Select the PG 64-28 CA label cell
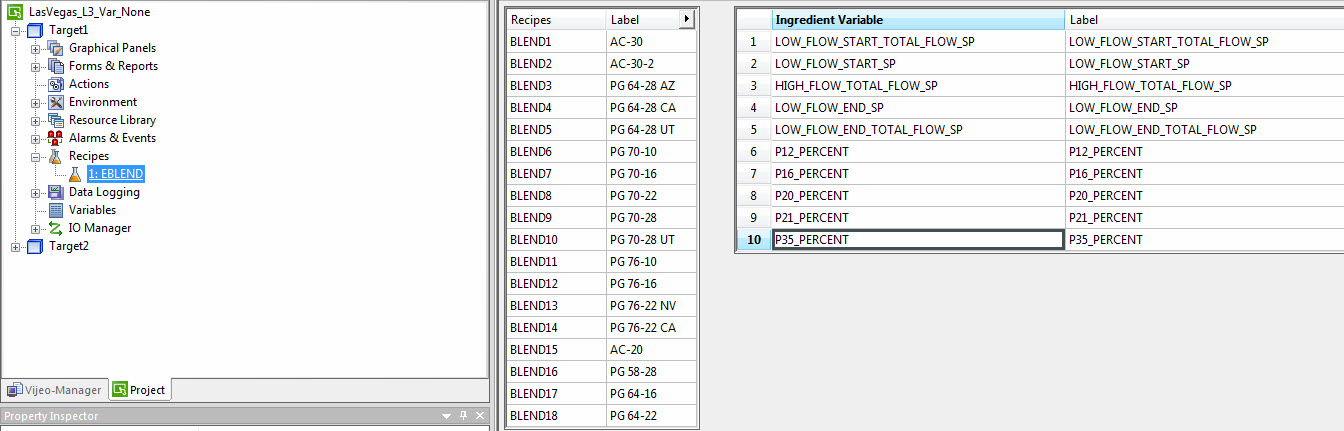Screen dimensions: 1344x431 [x=651, y=108]
